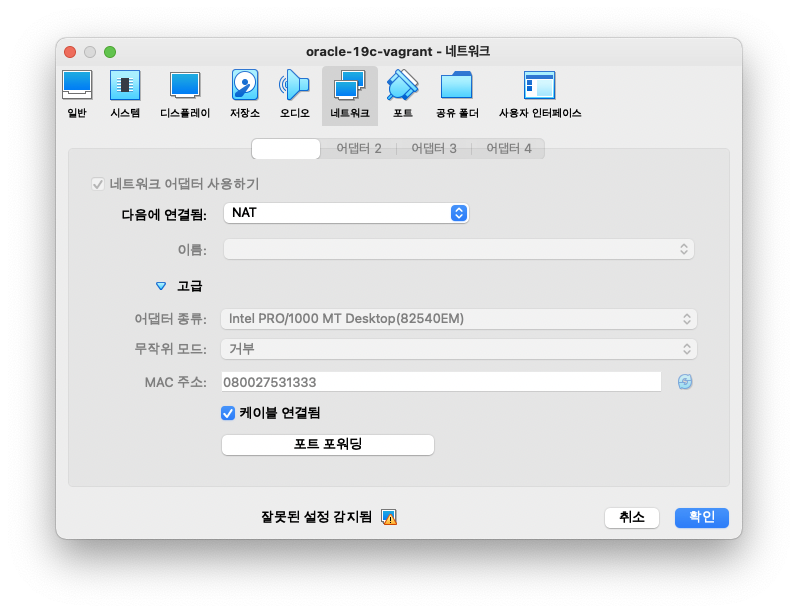Click the 포트 포워딩 button
The image size is (798, 613).
coord(328,444)
